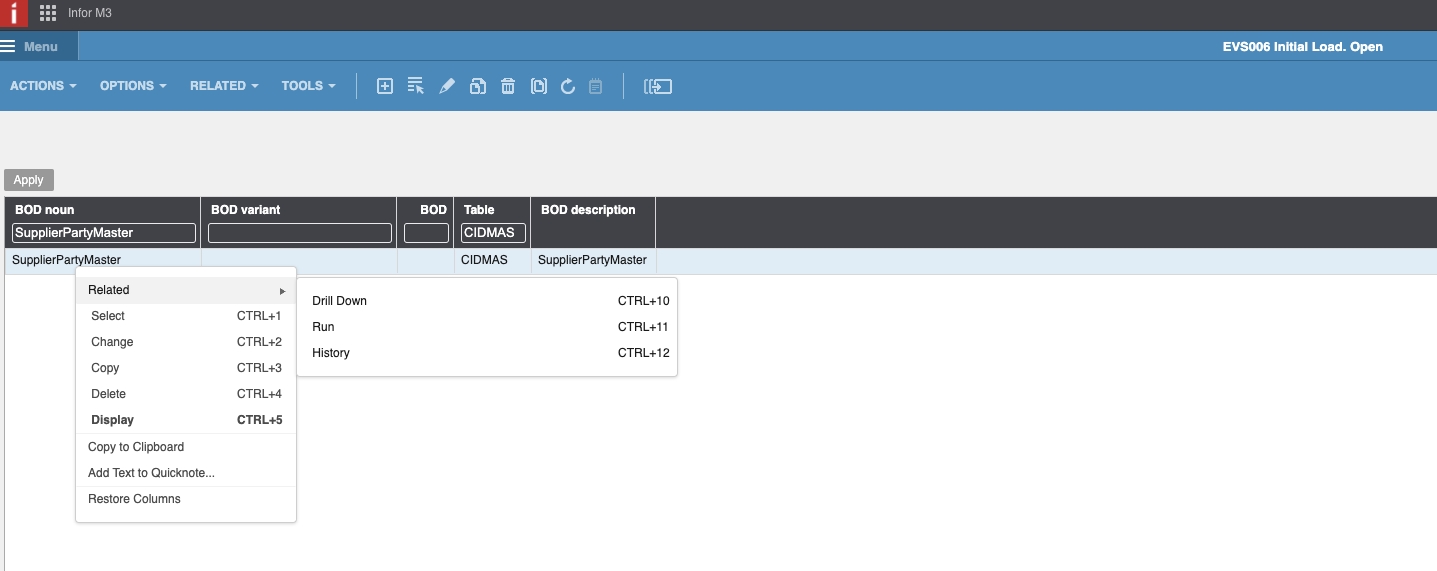The width and height of the screenshot is (1437, 571).
Task: Click the Delete trash can icon
Action: pos(508,86)
